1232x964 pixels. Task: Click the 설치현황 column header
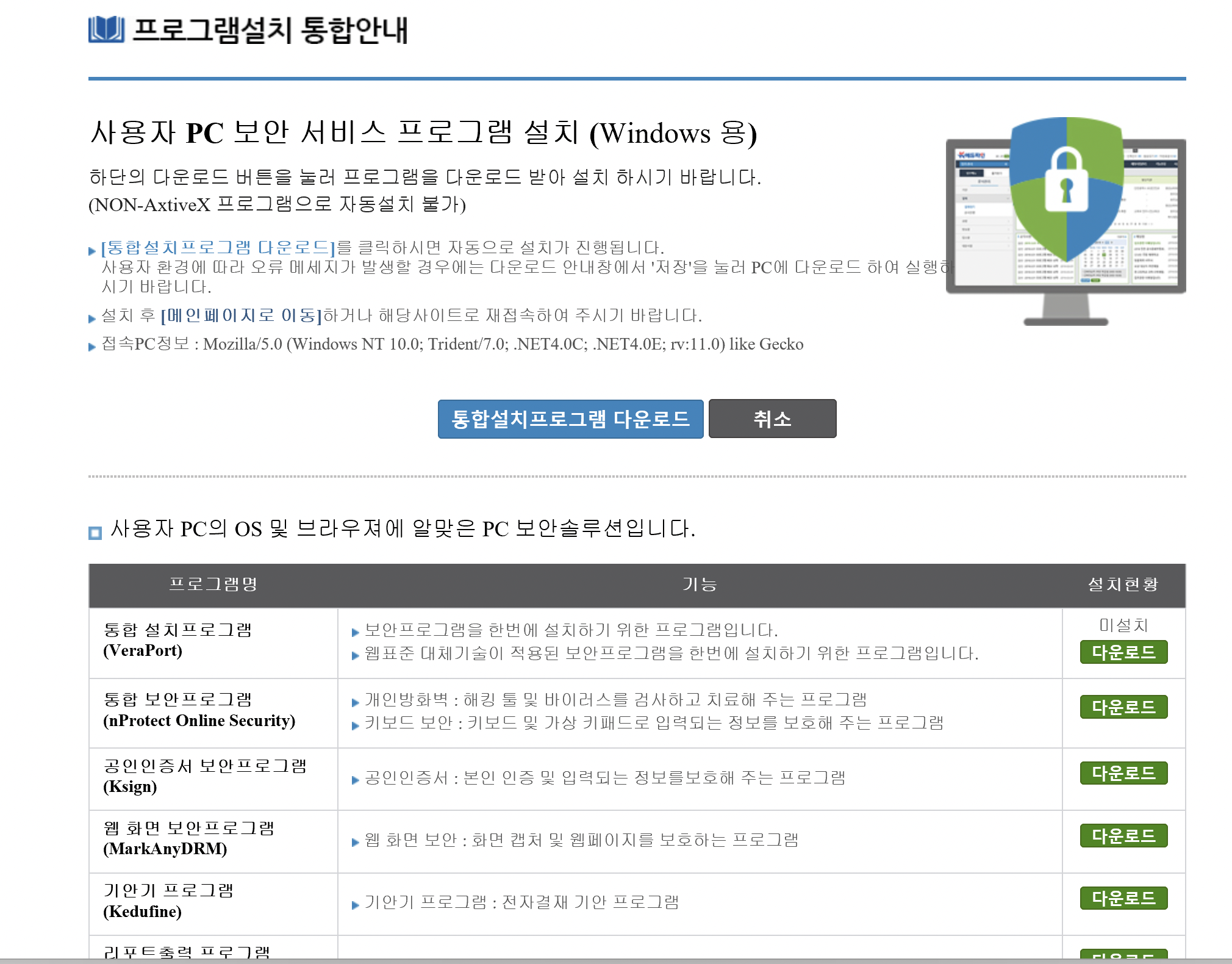tap(1123, 585)
